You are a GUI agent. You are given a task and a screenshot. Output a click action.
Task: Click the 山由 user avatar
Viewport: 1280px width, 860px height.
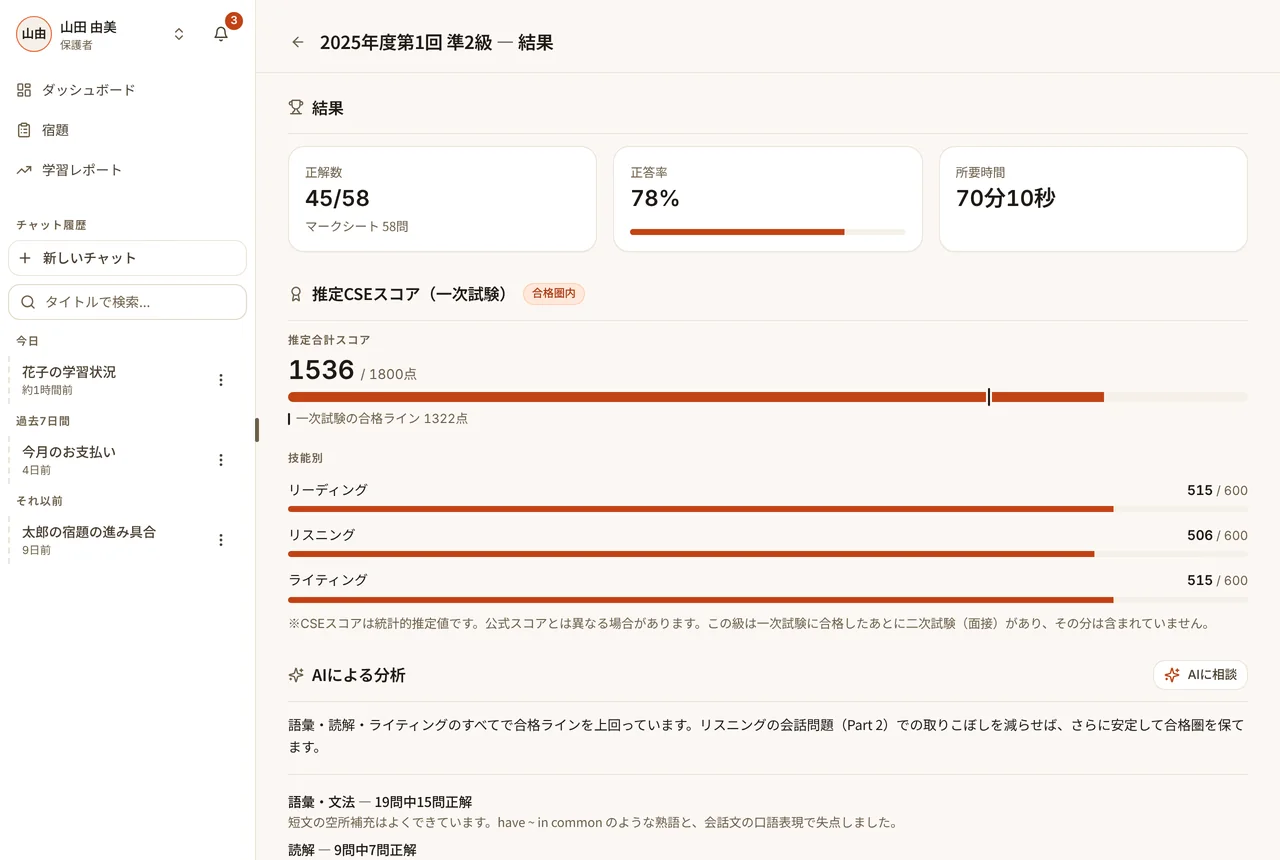34,34
